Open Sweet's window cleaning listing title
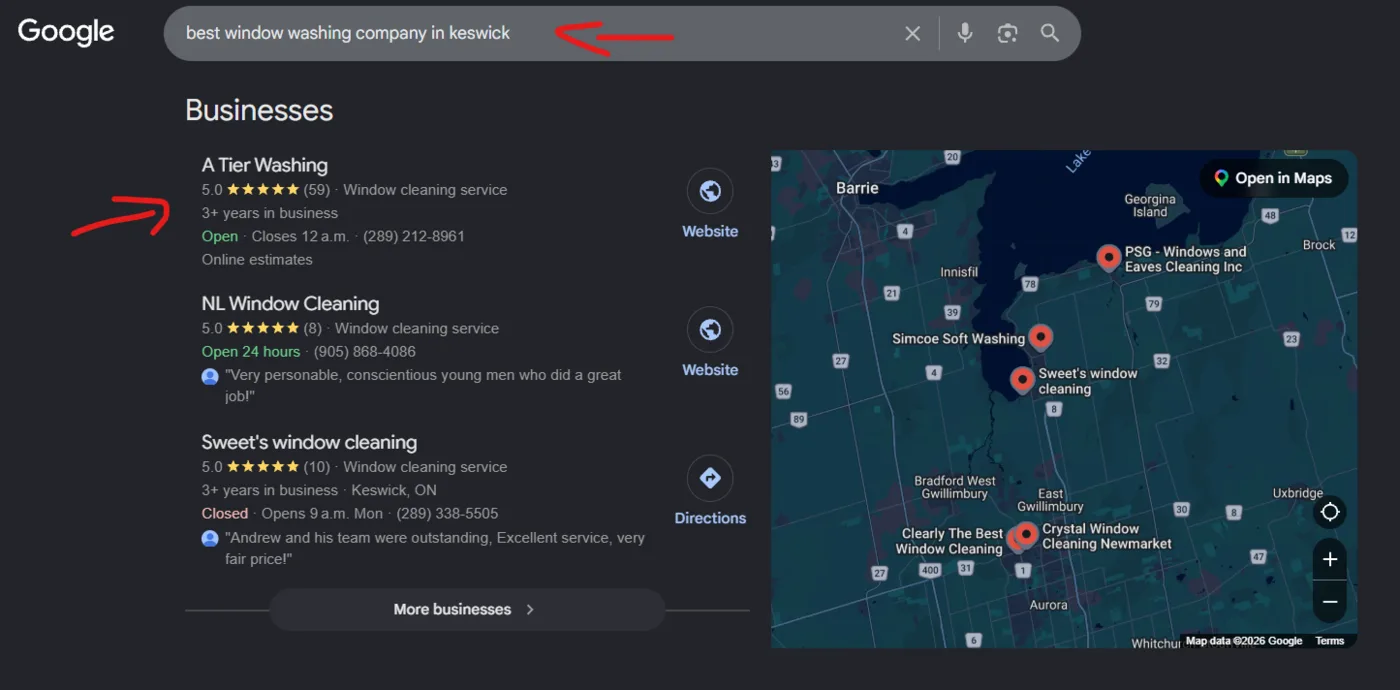1400x690 pixels. click(x=309, y=442)
